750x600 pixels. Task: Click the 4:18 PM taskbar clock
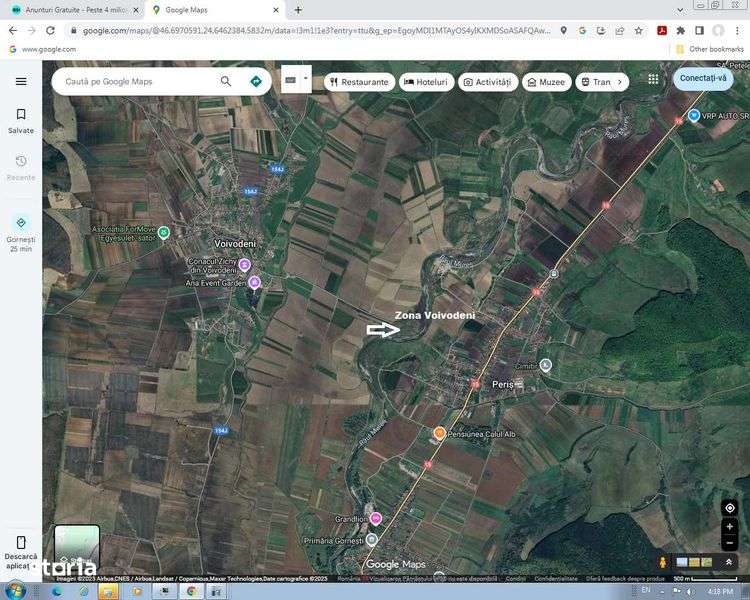point(720,592)
